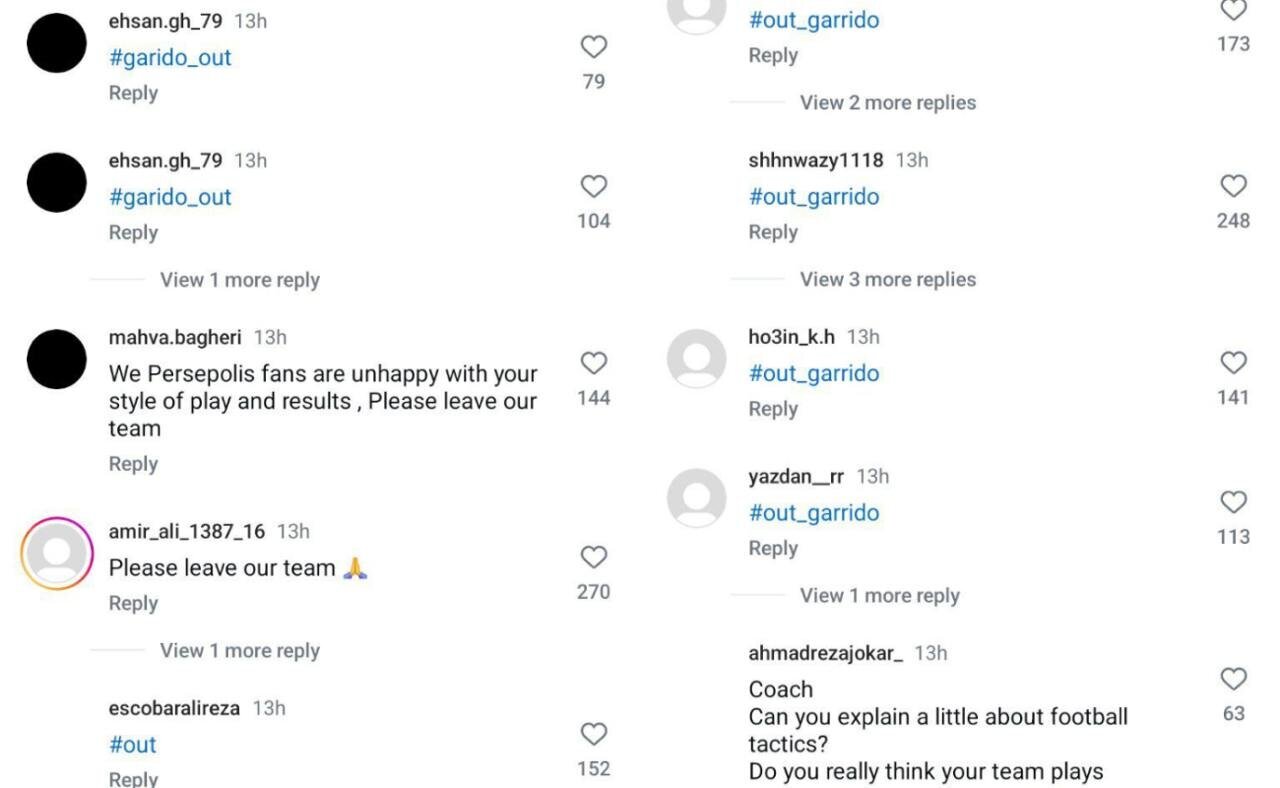1280x788 pixels.
Task: Reply to ho3in_k.h's comment
Action: [773, 409]
